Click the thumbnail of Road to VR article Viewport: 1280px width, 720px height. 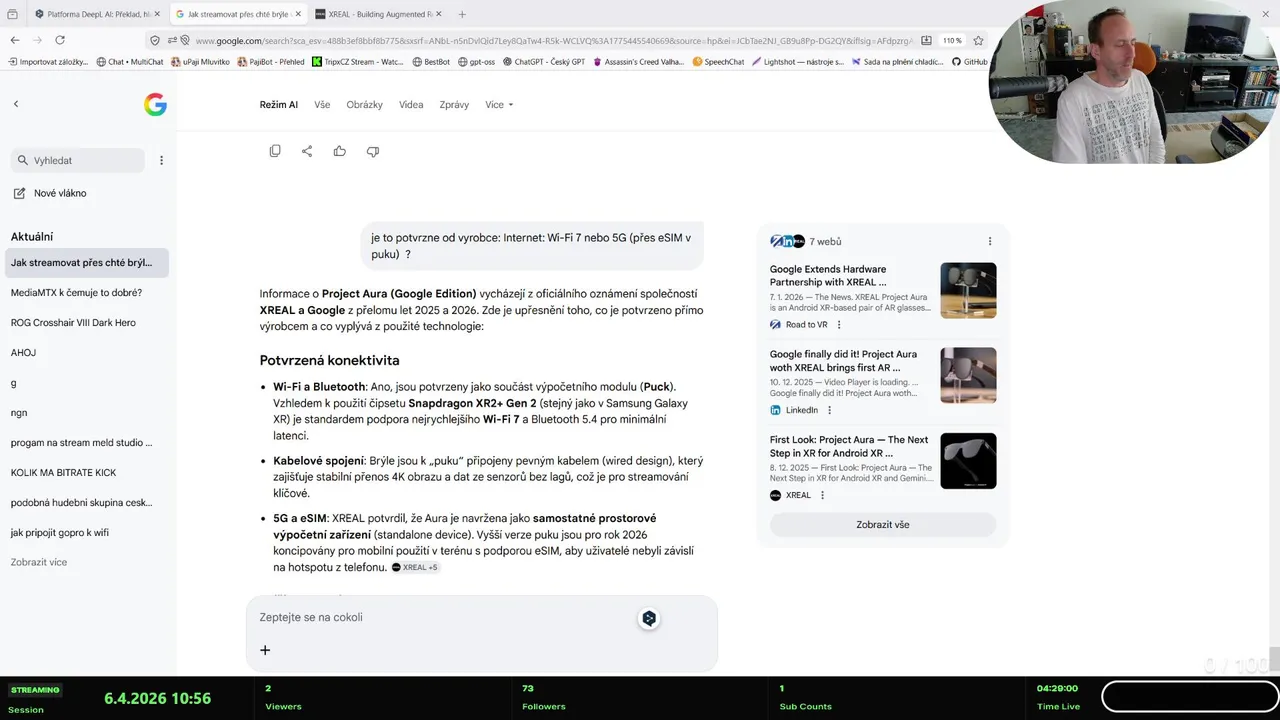tap(968, 290)
